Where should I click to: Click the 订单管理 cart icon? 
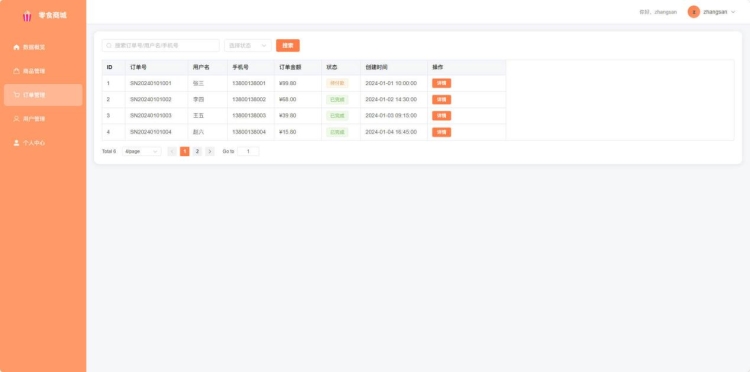pyautogui.click(x=16, y=95)
